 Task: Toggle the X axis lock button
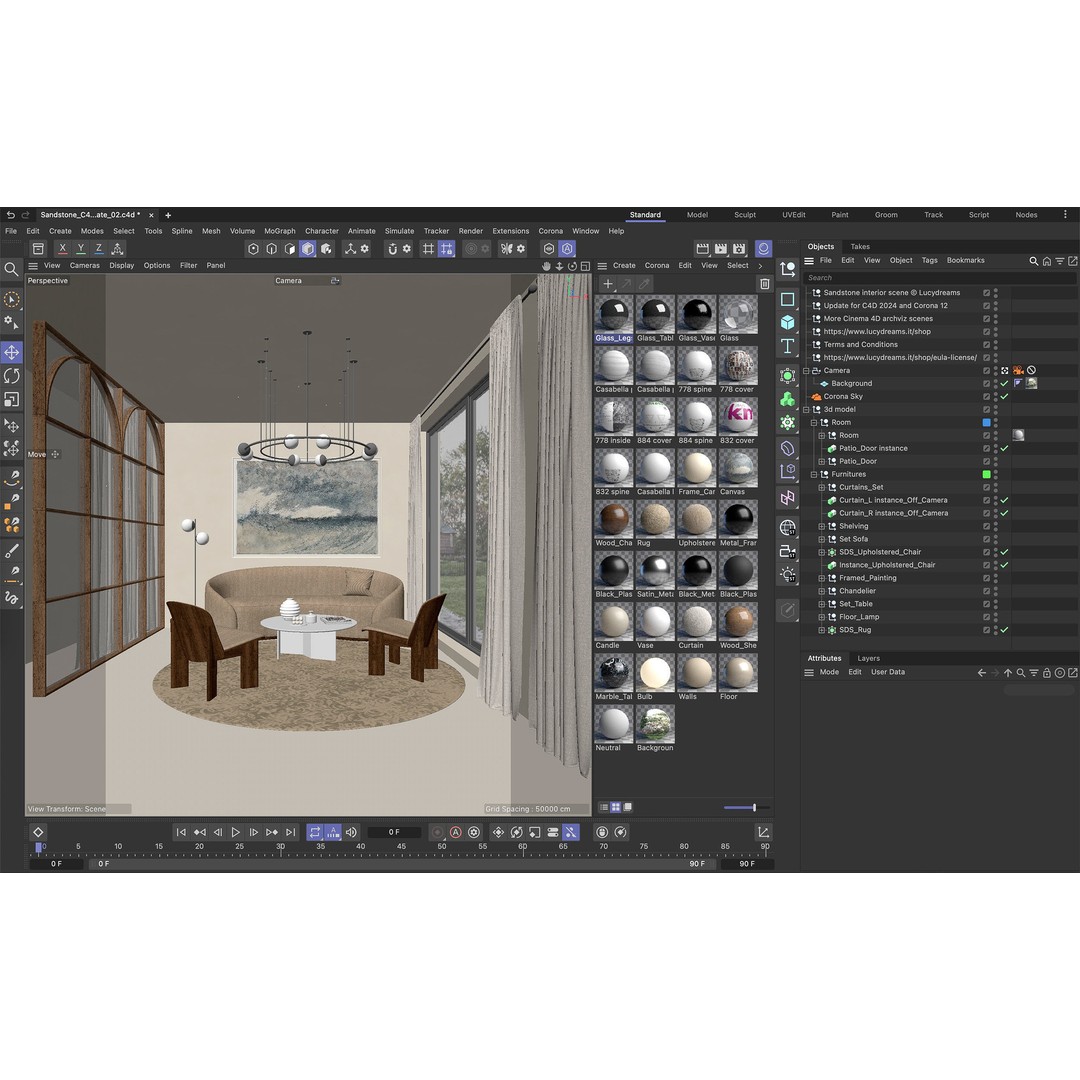(x=62, y=247)
